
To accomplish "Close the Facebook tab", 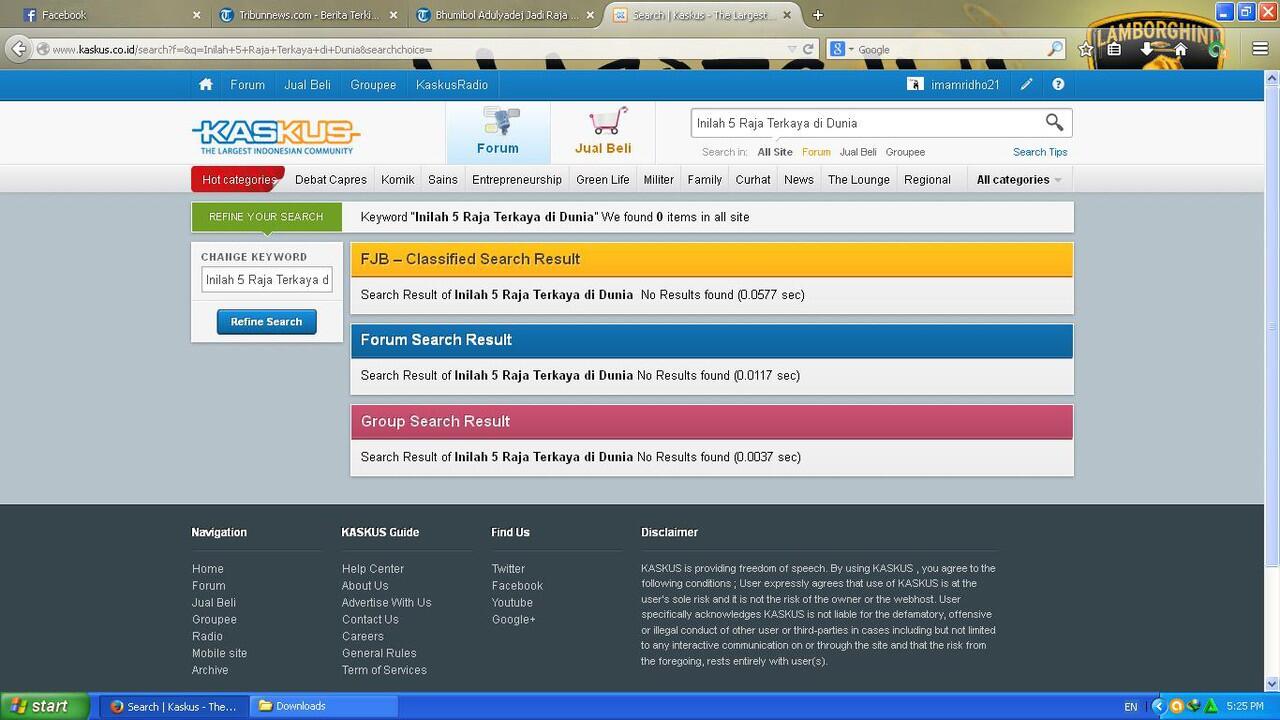I will (196, 15).
